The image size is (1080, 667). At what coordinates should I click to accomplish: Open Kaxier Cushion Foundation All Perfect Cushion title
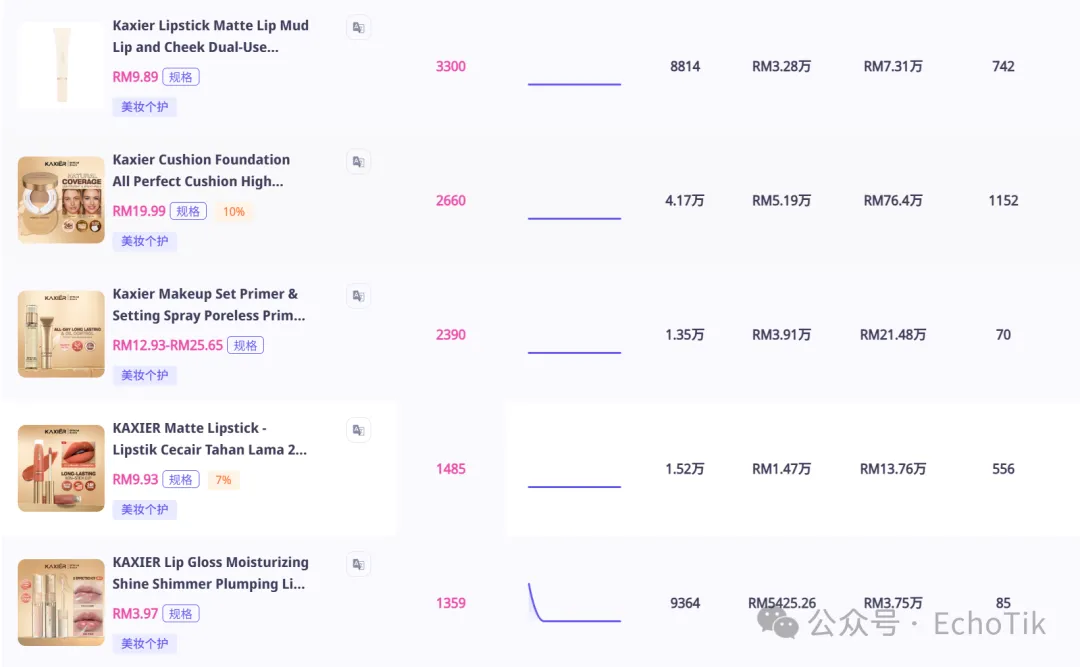[x=201, y=170]
